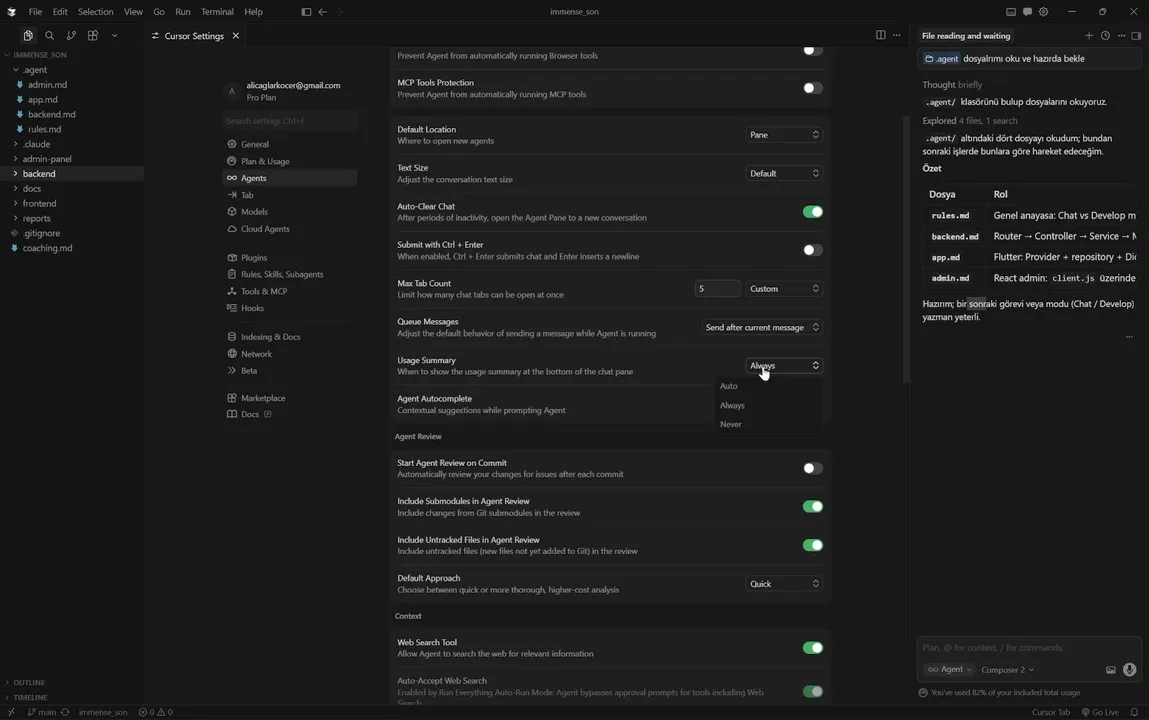Open the Explorer files icon
The width and height of the screenshot is (1149, 720).
(x=28, y=35)
